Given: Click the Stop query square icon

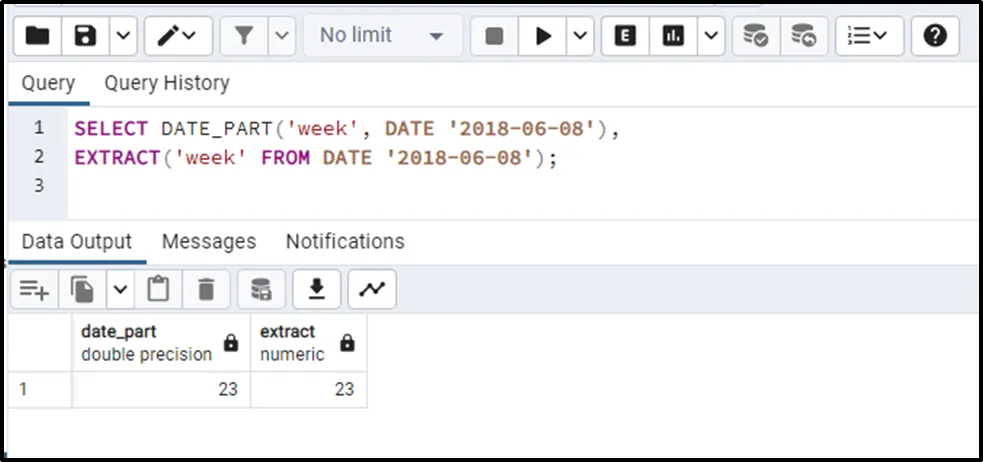Looking at the screenshot, I should (x=494, y=36).
